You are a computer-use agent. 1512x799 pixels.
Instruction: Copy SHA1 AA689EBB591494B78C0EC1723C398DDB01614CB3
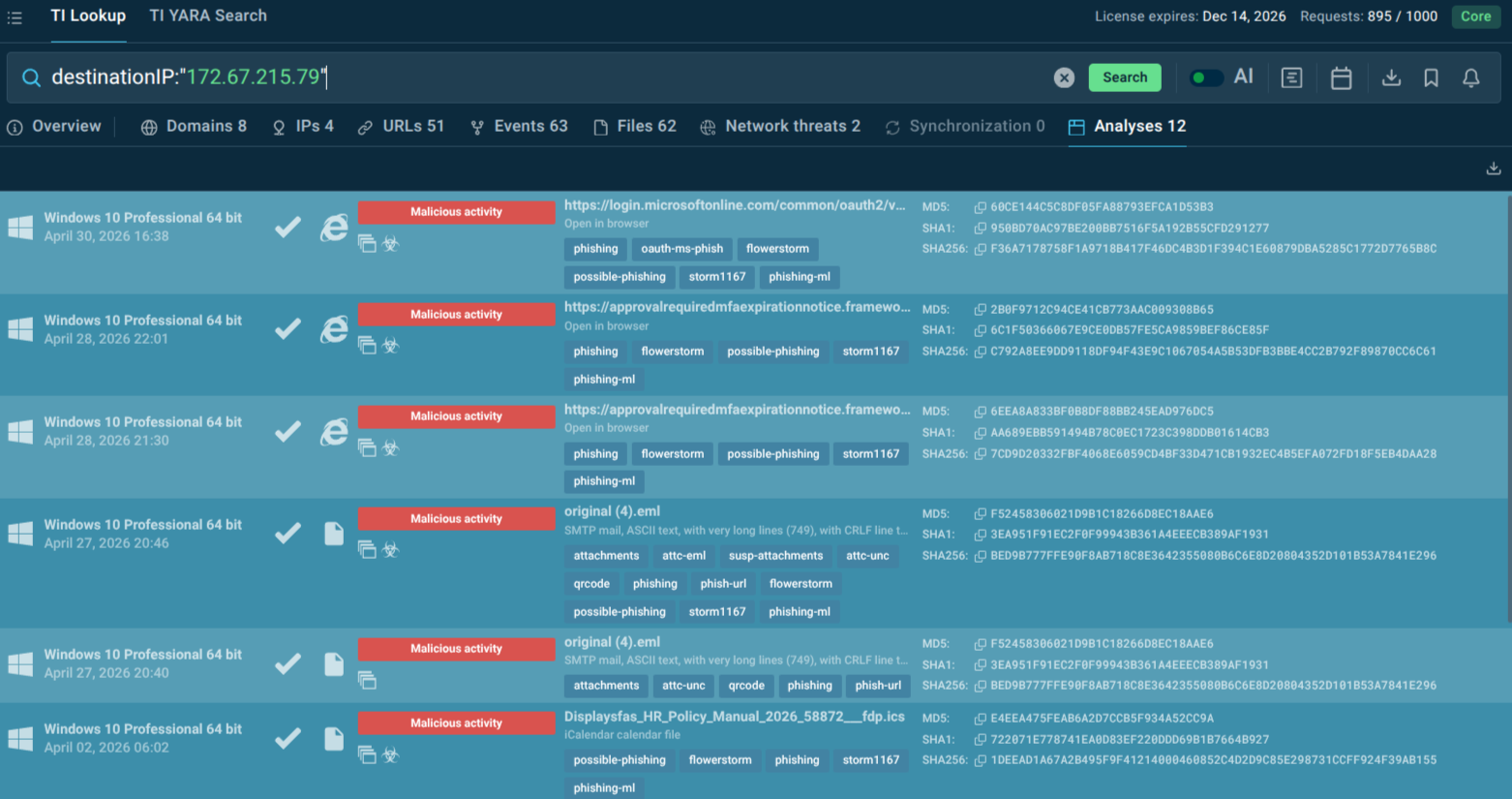980,433
